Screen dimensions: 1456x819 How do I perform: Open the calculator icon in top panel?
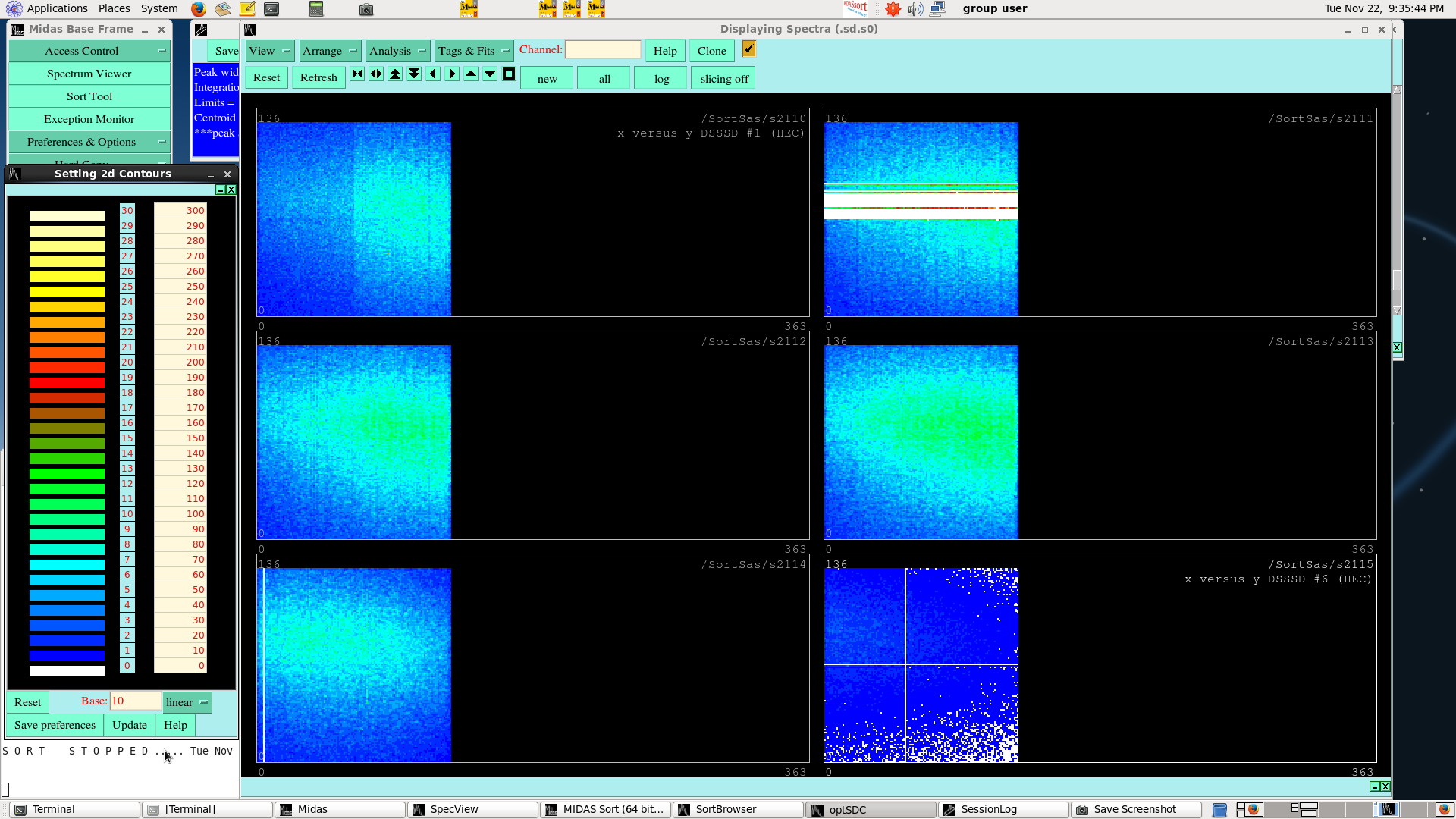316,9
